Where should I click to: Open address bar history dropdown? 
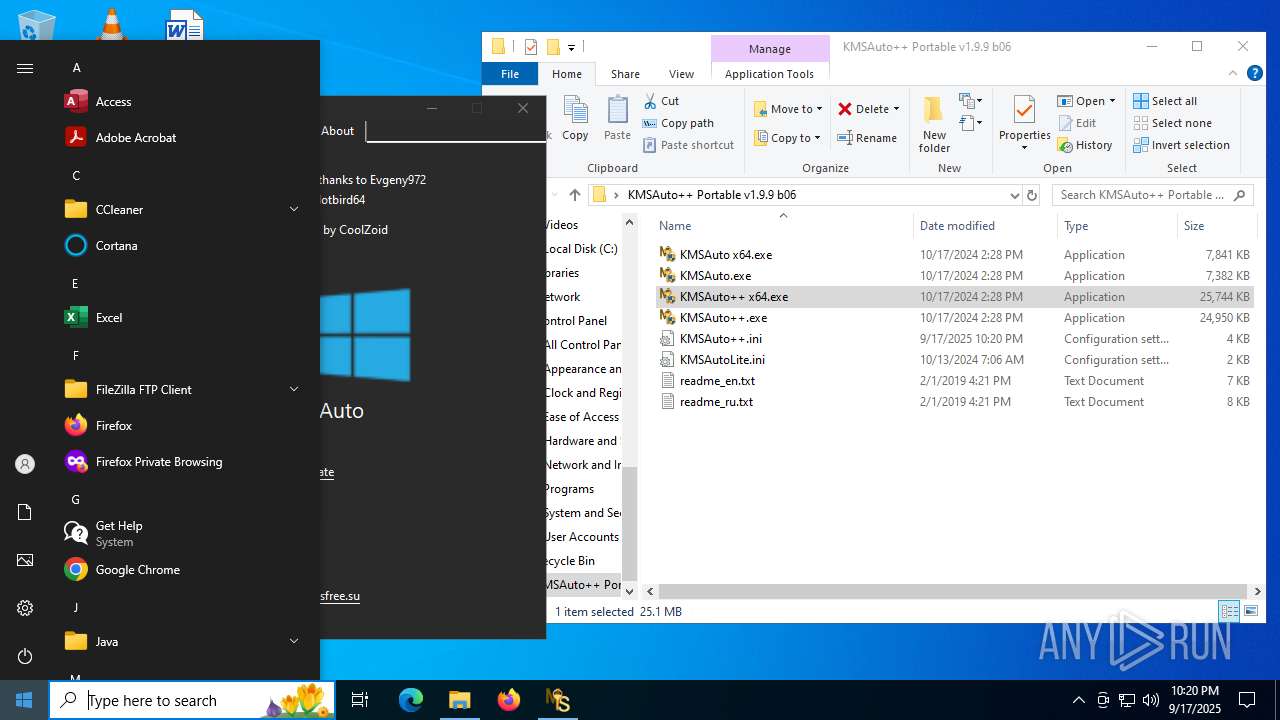[x=1014, y=195]
